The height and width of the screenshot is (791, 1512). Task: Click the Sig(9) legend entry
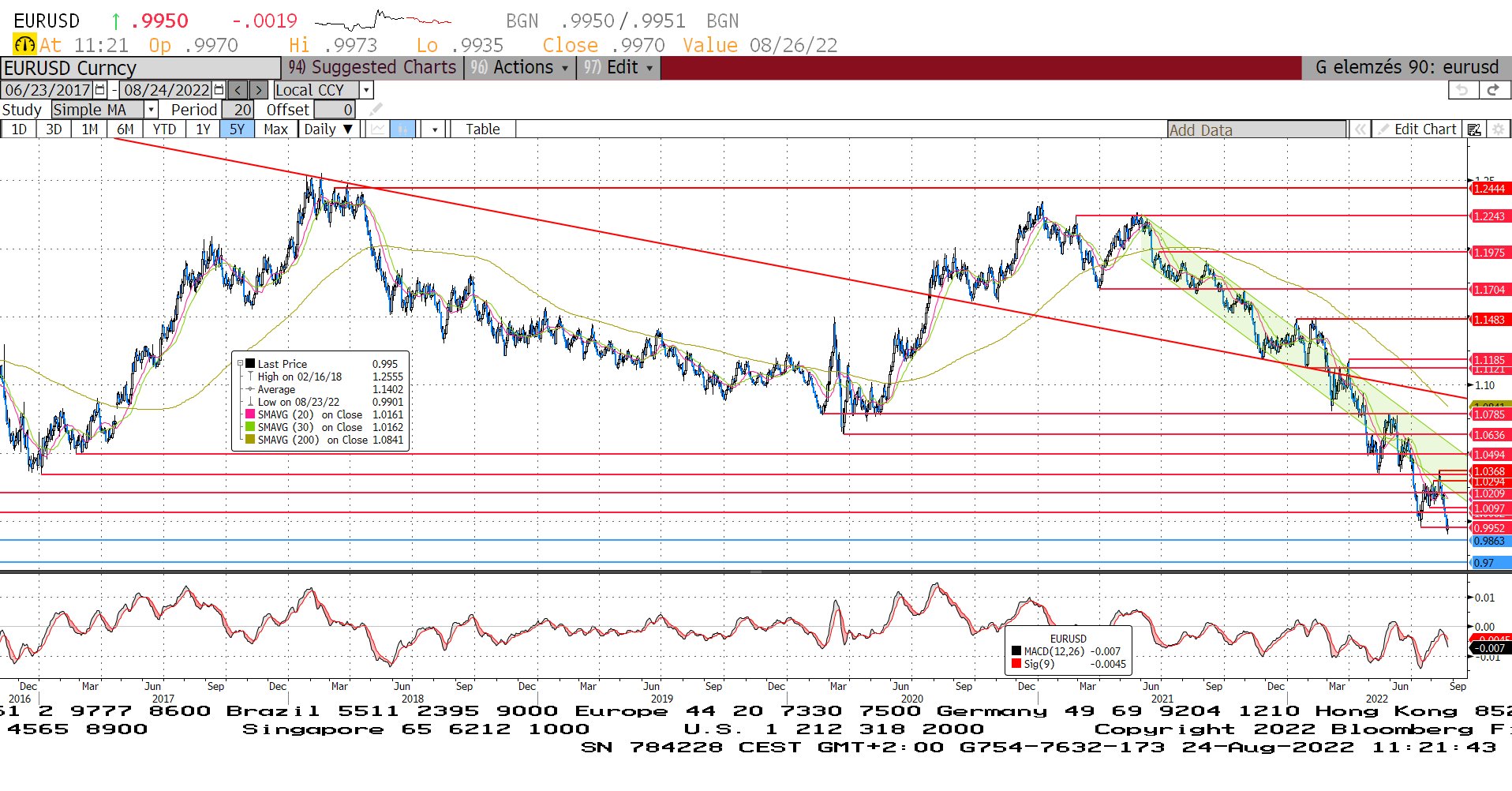pos(1069,664)
